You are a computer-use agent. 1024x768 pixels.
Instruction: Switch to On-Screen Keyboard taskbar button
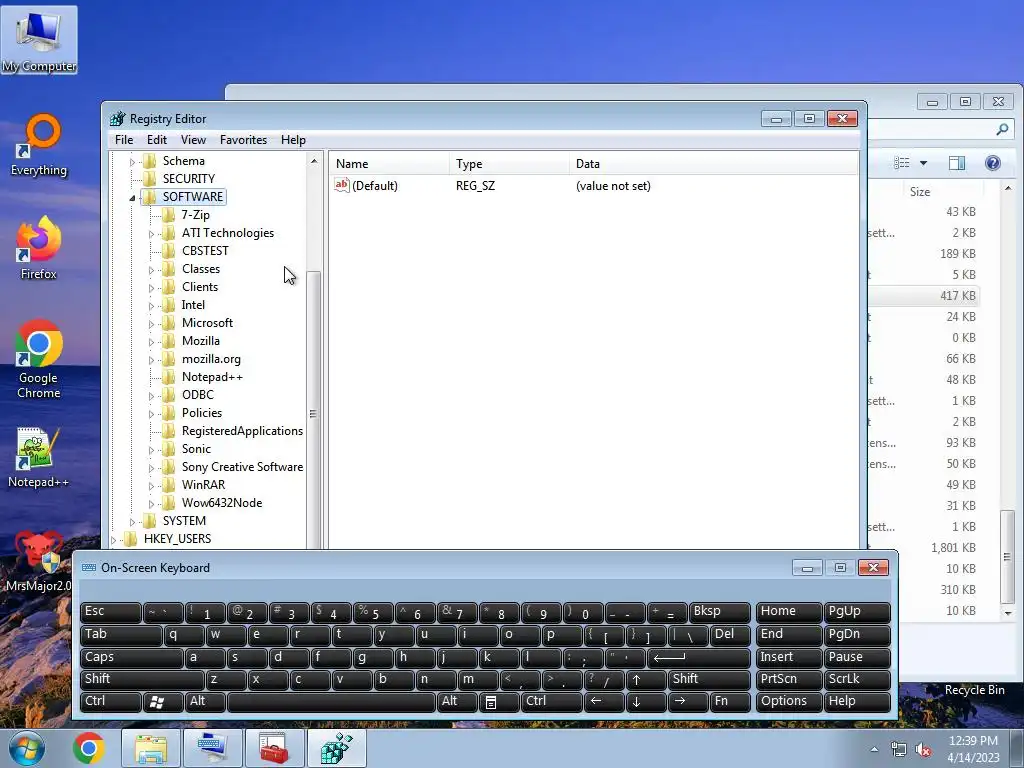tap(213, 748)
